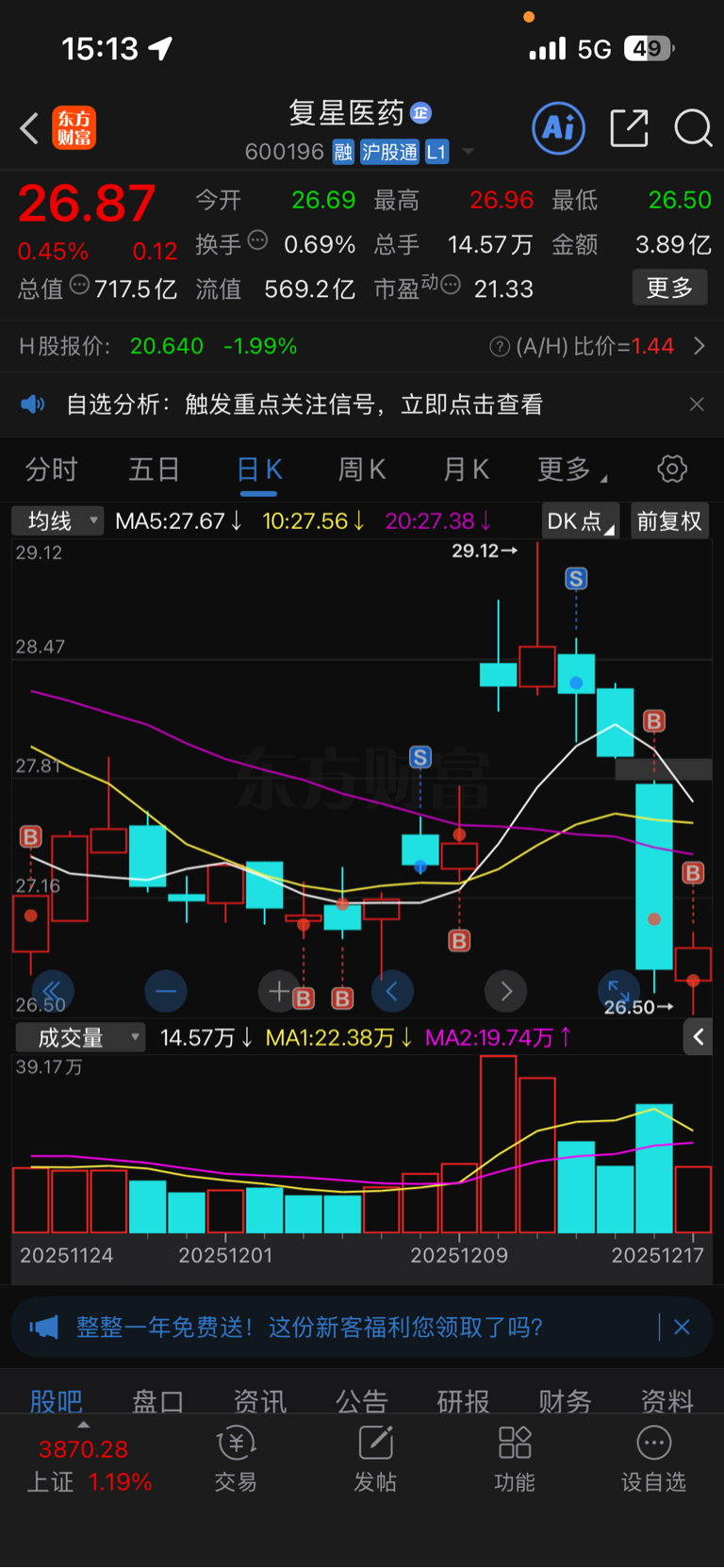724x1568 pixels.
Task: Zoom out the K-line chart
Action: (166, 991)
